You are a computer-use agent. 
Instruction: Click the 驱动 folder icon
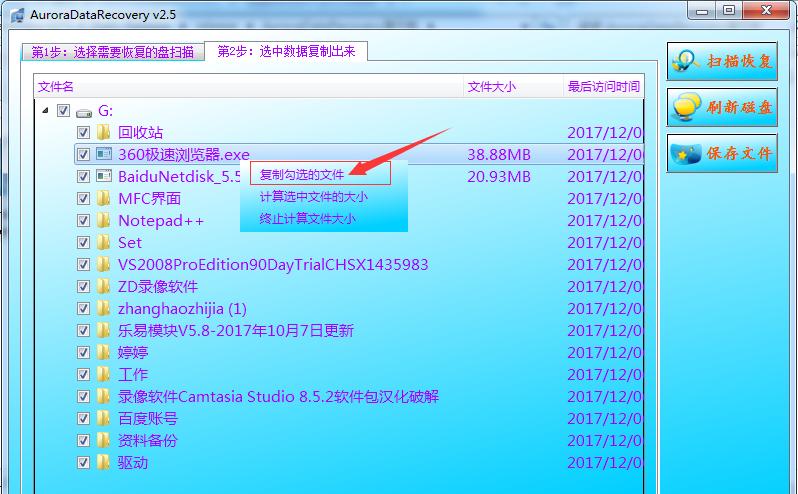click(103, 462)
